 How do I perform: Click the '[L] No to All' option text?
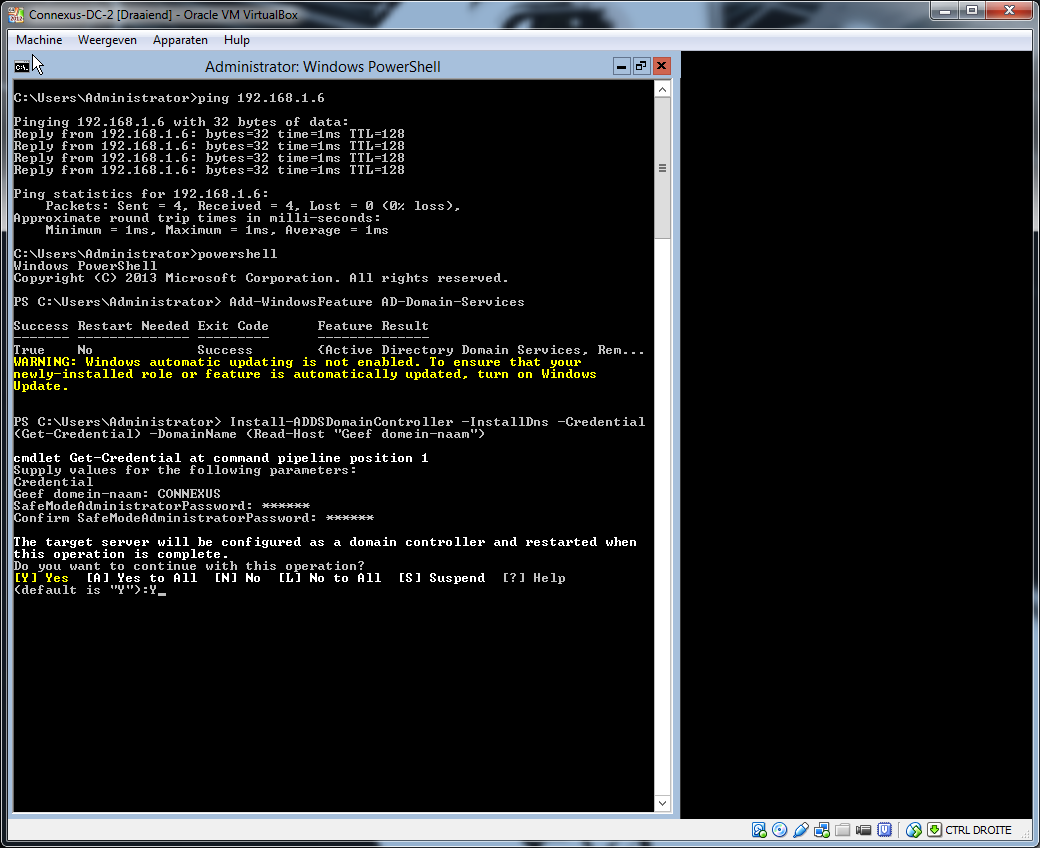pos(330,577)
